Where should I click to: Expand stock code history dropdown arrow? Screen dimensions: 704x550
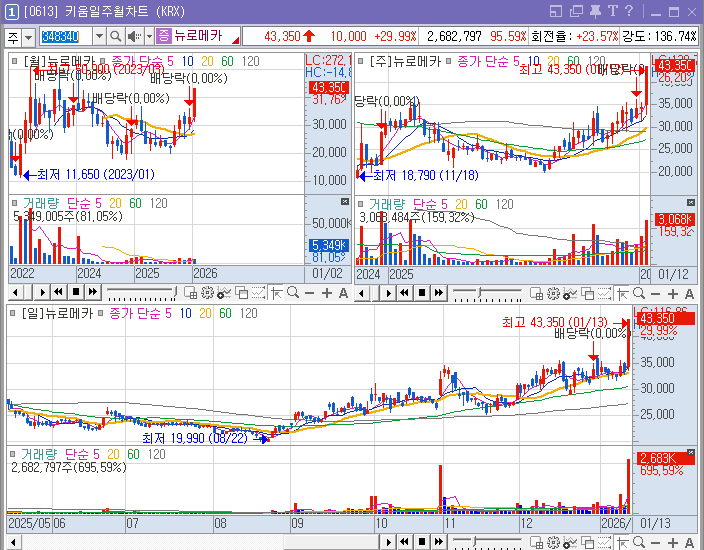click(x=99, y=36)
